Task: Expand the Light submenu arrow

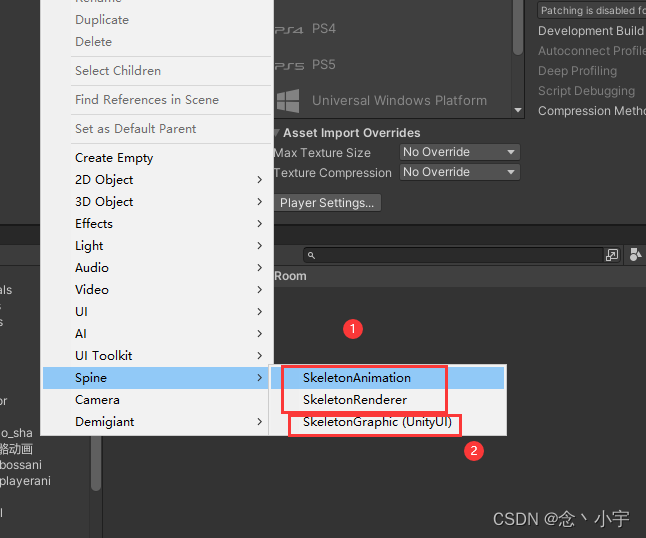Action: [x=260, y=246]
